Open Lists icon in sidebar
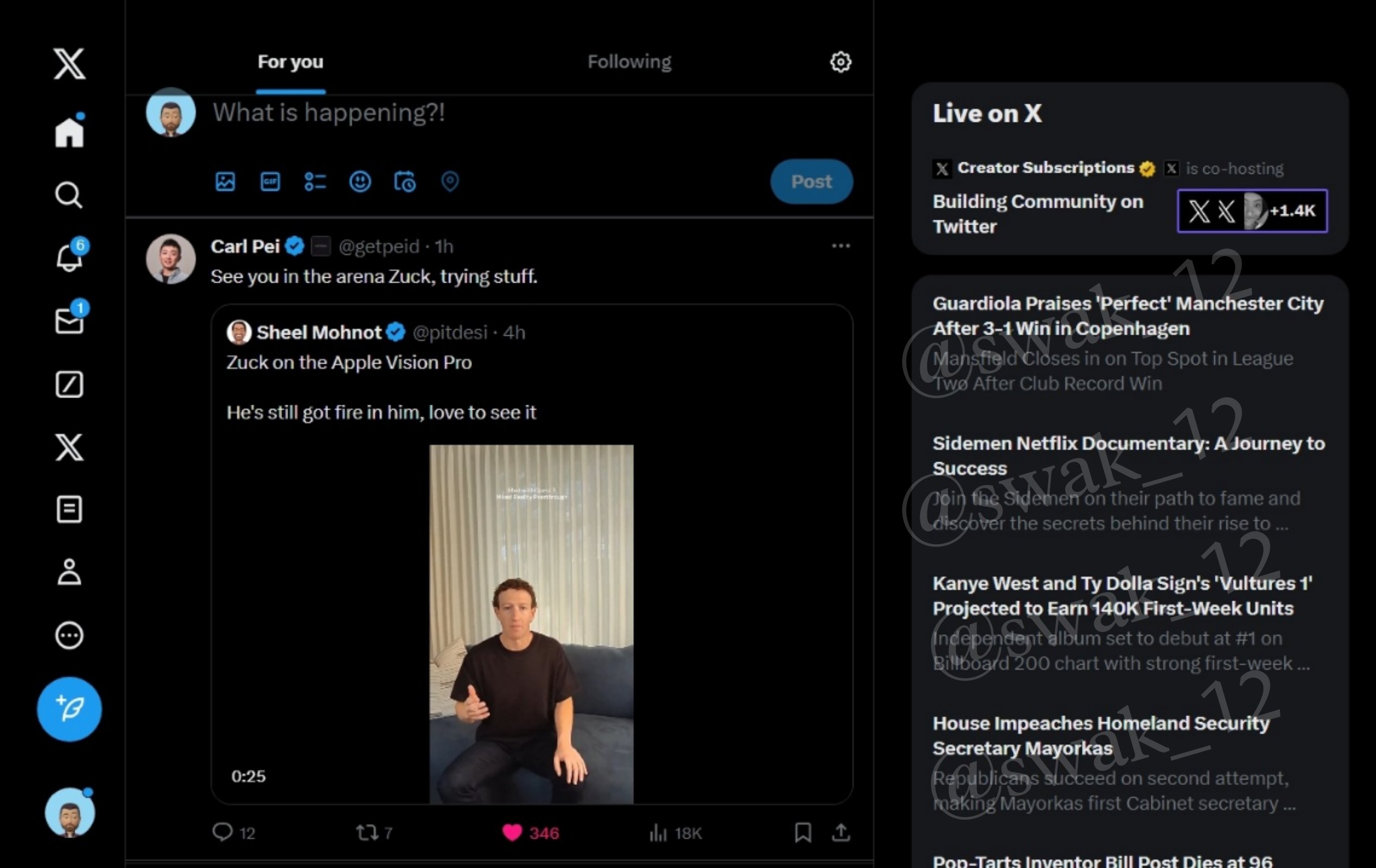The image size is (1376, 868). click(x=69, y=509)
